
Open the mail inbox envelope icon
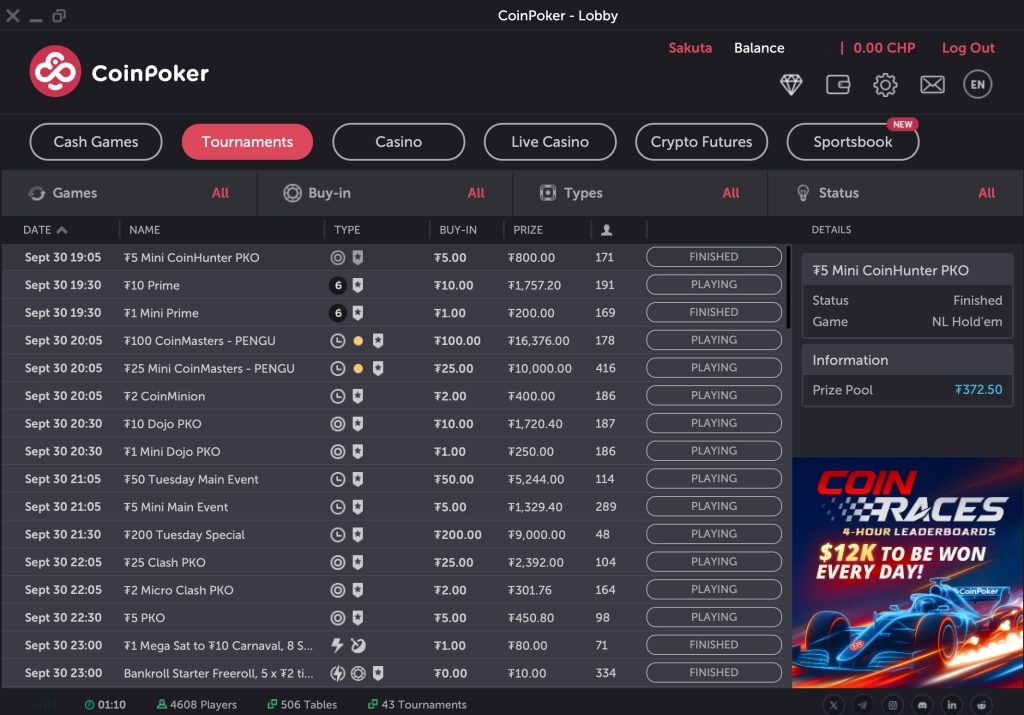click(x=932, y=85)
